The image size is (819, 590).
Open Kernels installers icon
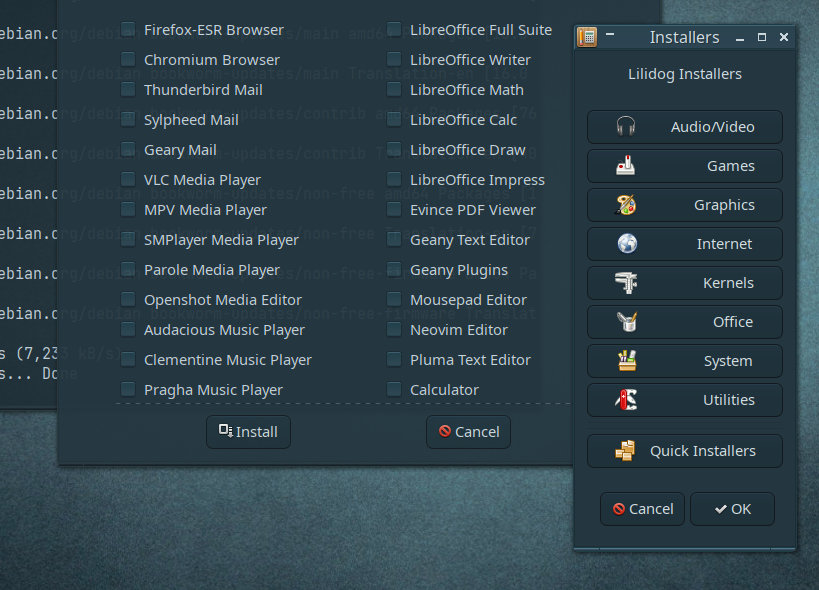coord(625,283)
